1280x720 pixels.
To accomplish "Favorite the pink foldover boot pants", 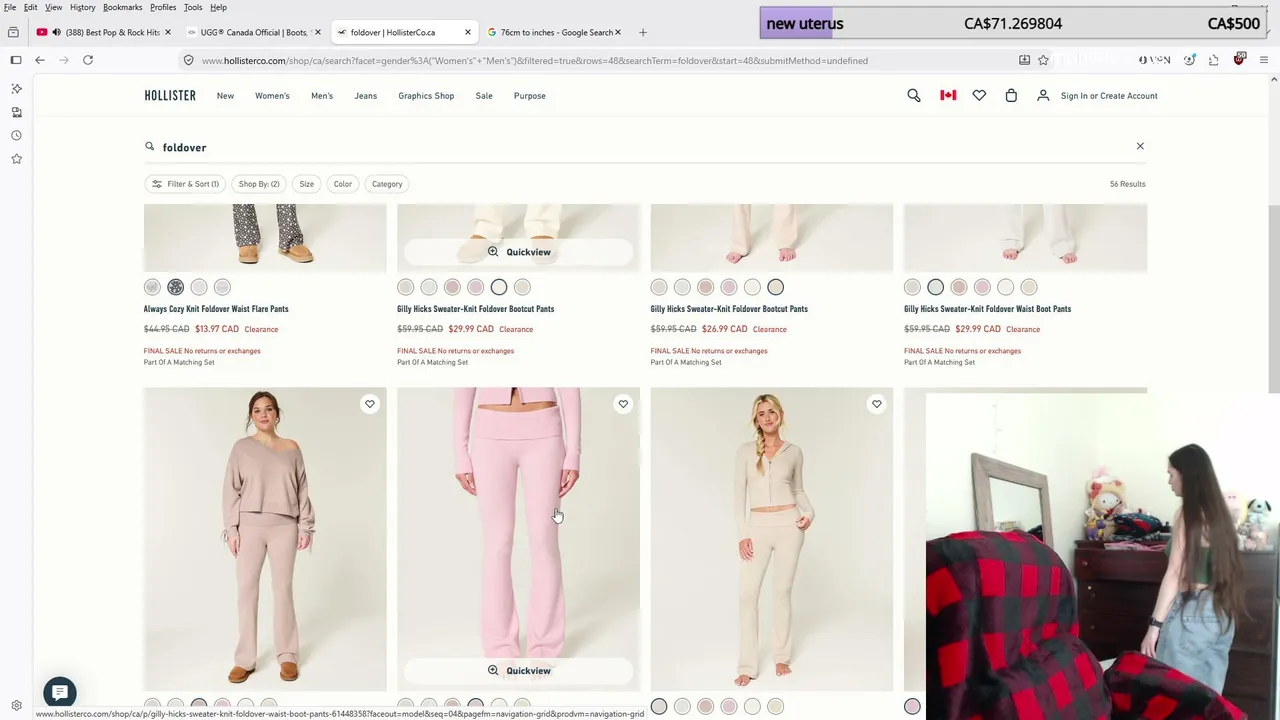I will click(x=623, y=404).
